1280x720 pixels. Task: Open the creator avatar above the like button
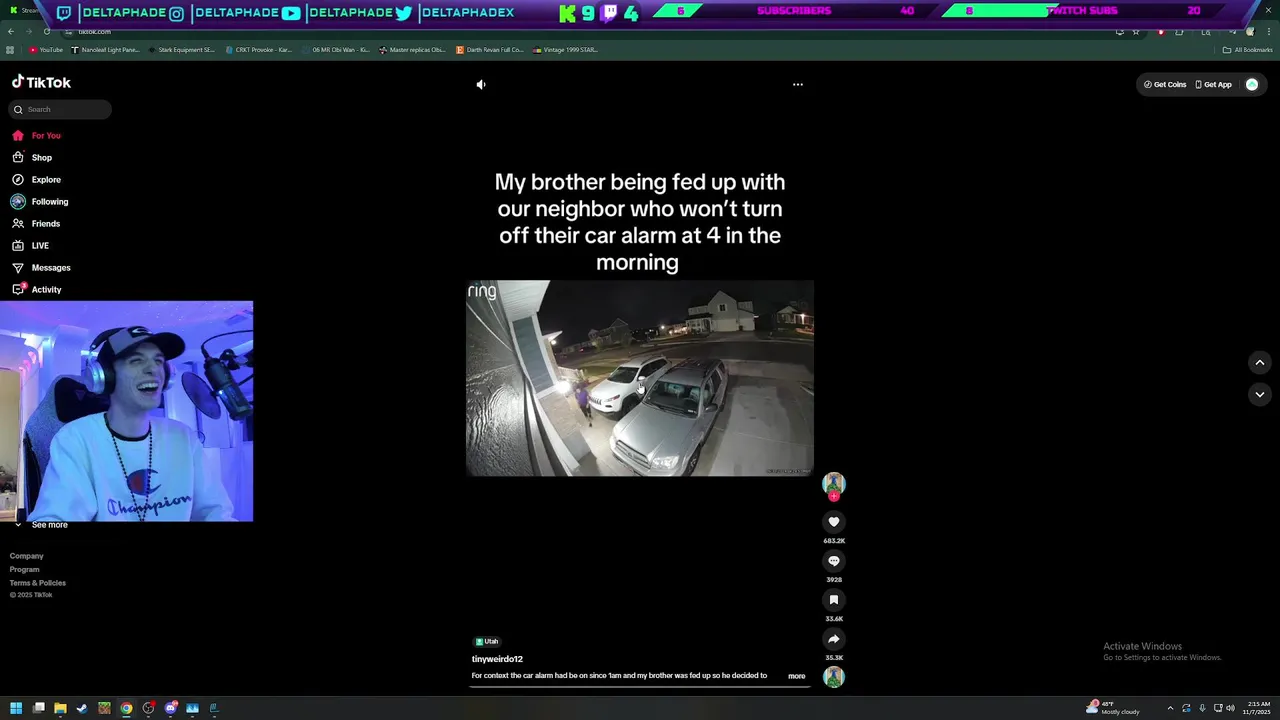(x=834, y=483)
